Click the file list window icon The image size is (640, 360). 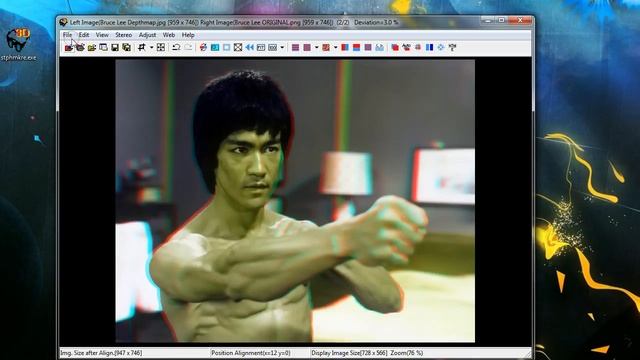click(103, 48)
